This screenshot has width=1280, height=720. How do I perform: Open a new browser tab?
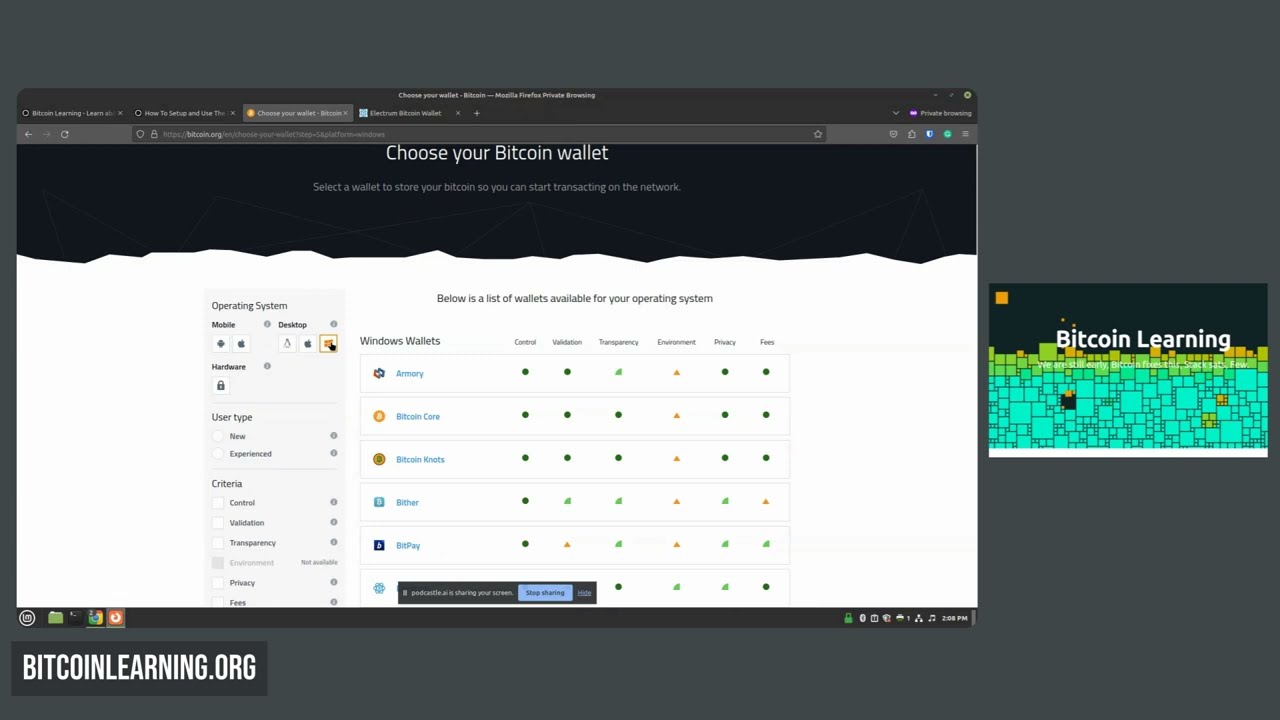476,113
